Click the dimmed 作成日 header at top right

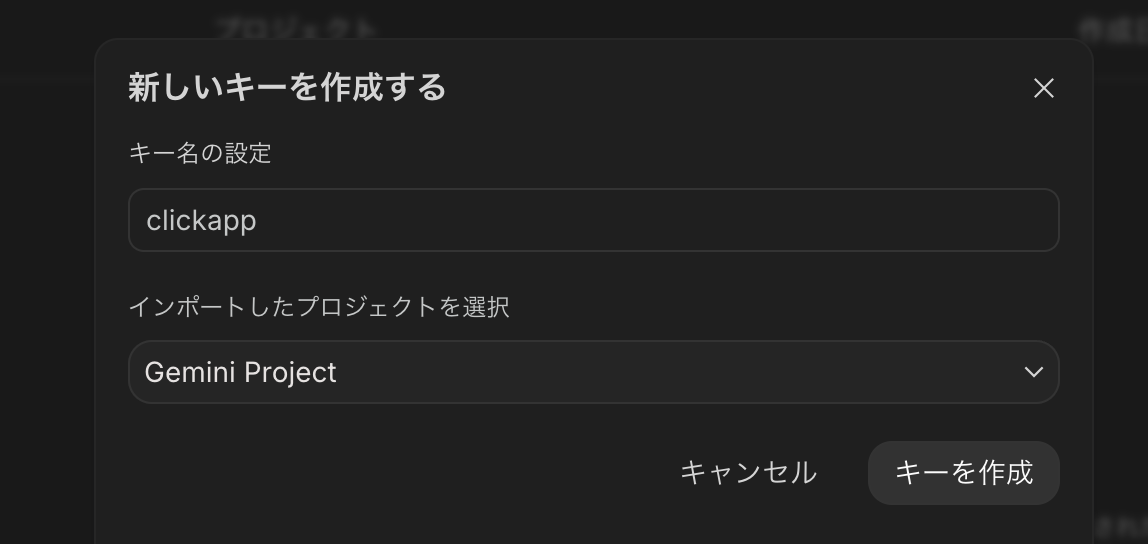pos(1112,30)
